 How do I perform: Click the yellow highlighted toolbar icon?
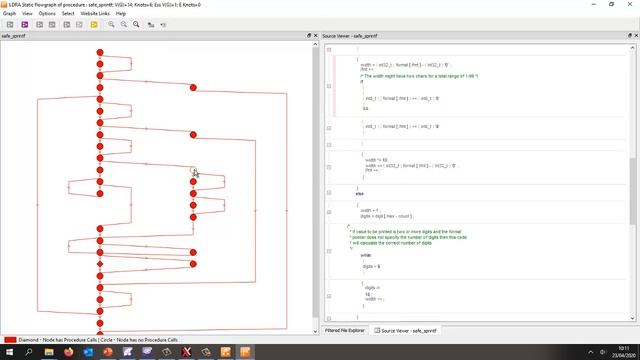coord(94,25)
